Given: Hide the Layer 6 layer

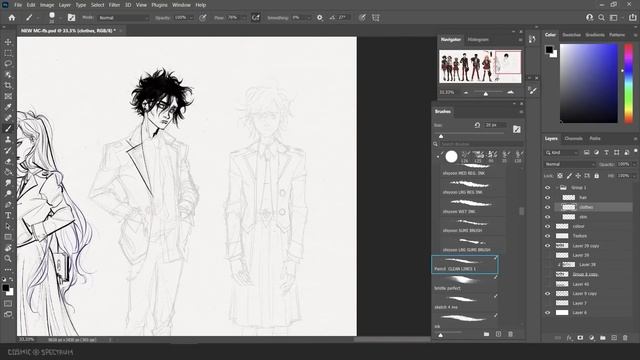Looking at the screenshot, I should (548, 313).
